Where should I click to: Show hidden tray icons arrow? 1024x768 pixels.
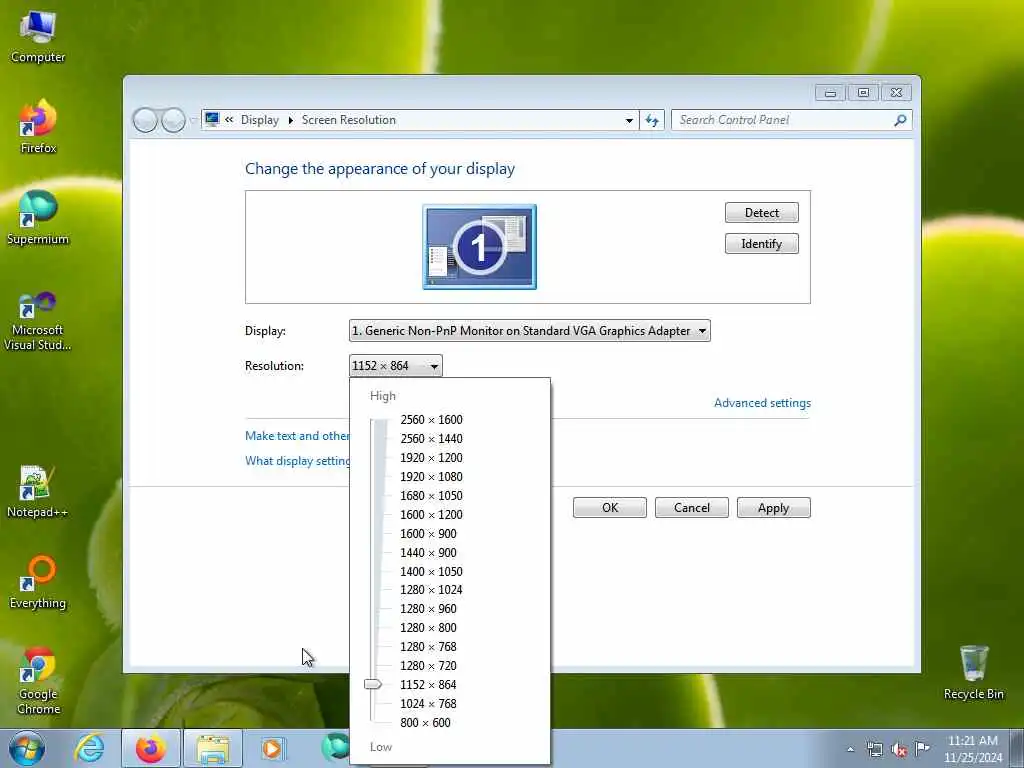(x=850, y=749)
